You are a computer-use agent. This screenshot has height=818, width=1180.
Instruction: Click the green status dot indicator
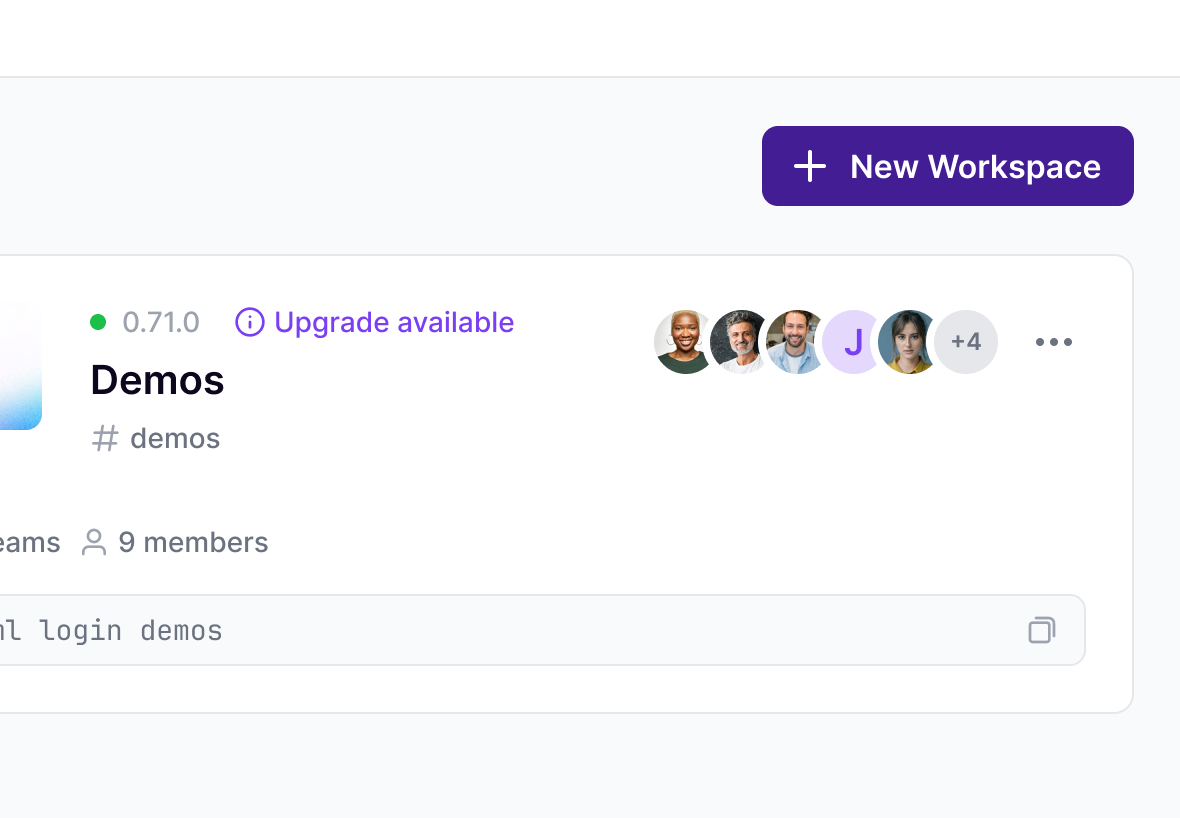coord(98,322)
